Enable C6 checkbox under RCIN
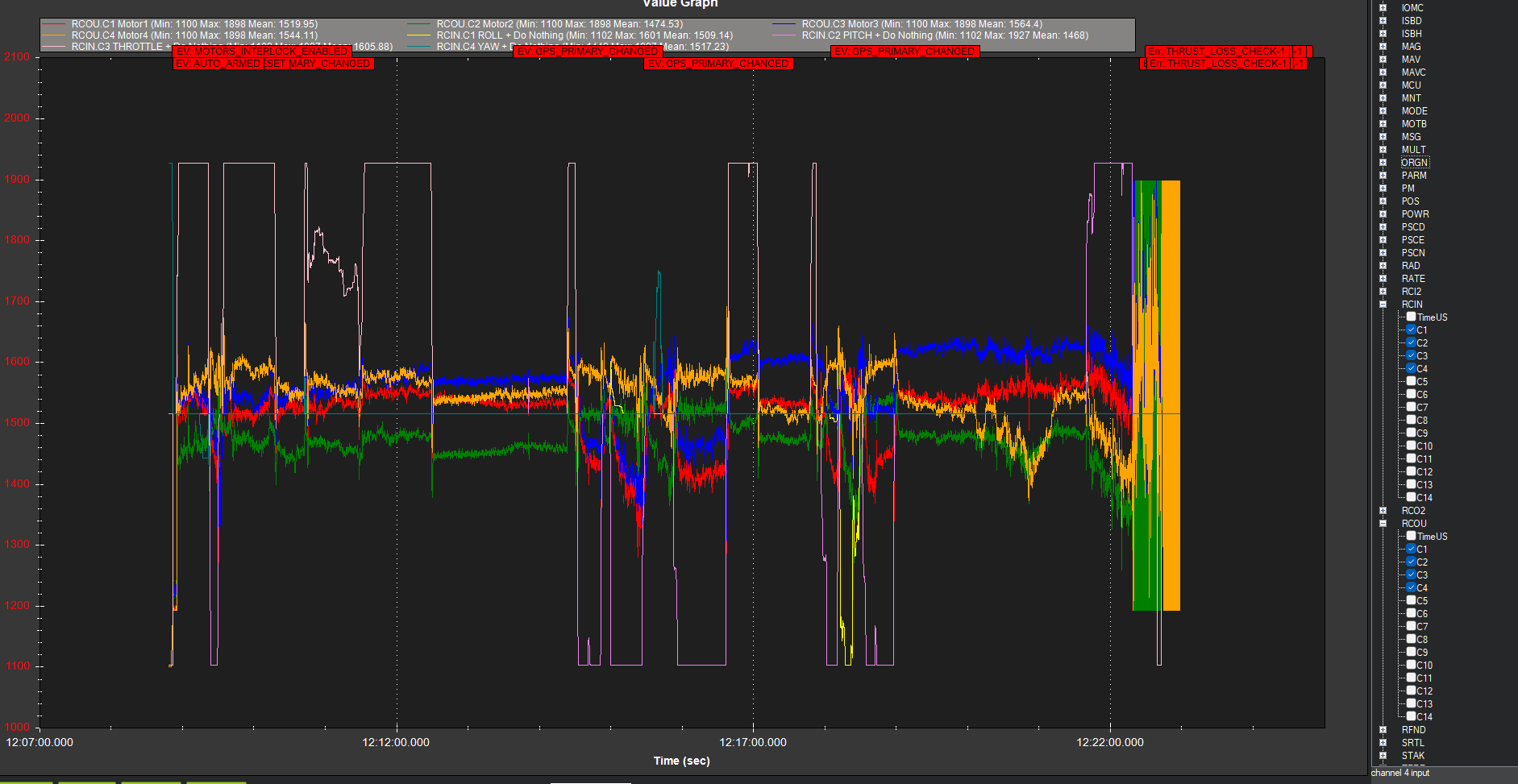Viewport: 1518px width, 784px height. click(1411, 394)
